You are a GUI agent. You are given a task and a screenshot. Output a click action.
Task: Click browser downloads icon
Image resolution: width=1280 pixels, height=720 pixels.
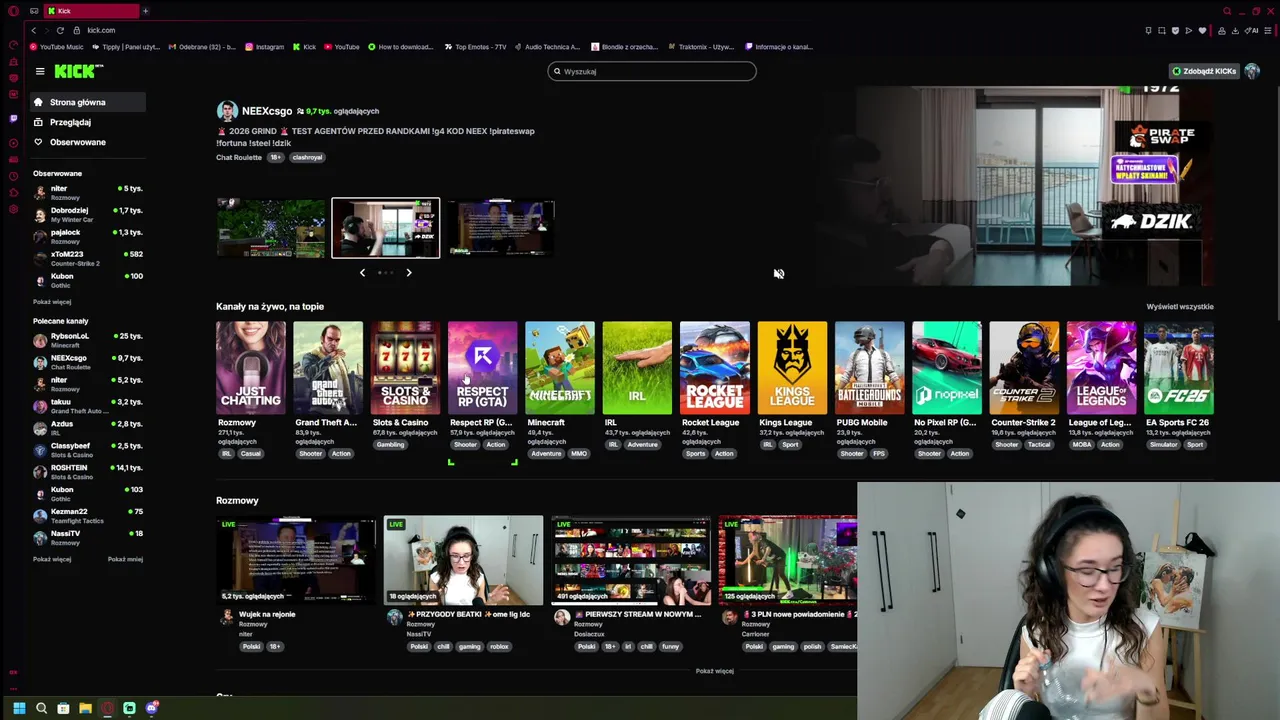(x=1235, y=30)
